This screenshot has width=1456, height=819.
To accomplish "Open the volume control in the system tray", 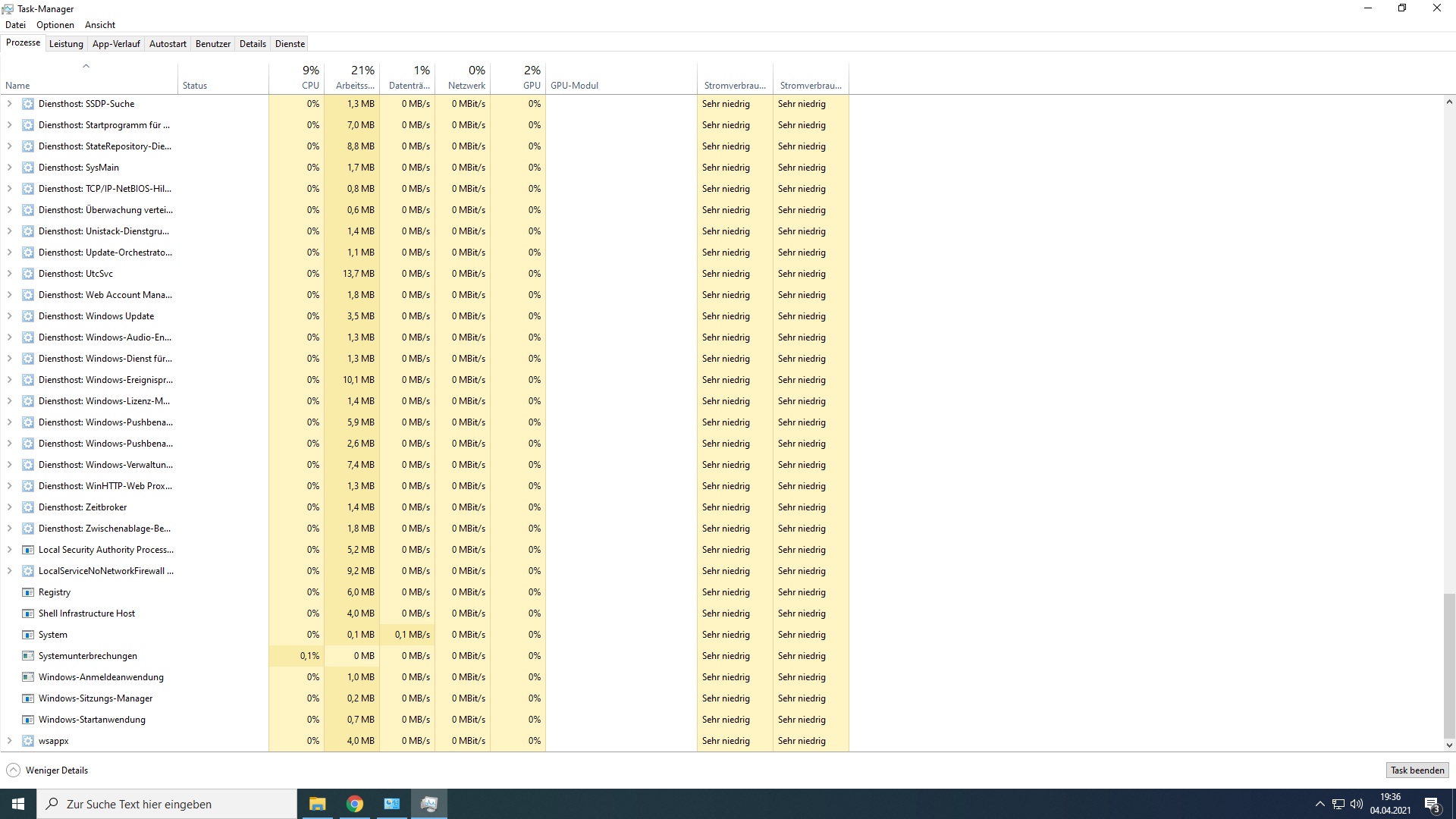I will click(1357, 803).
